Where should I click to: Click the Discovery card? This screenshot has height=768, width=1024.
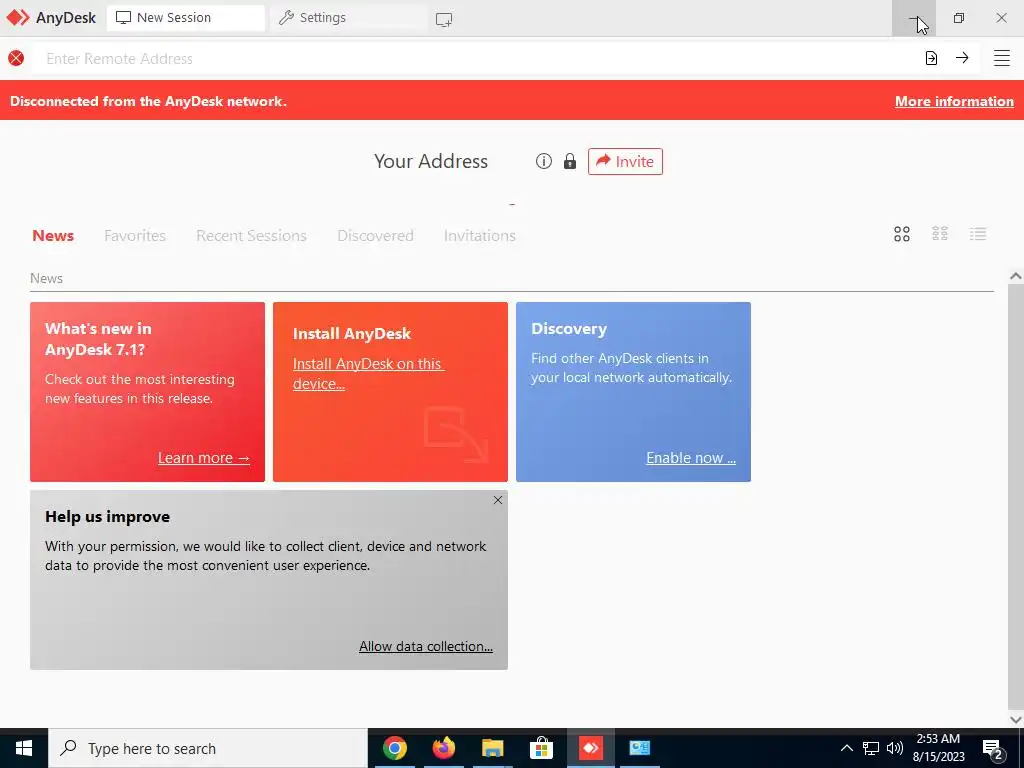click(x=633, y=392)
